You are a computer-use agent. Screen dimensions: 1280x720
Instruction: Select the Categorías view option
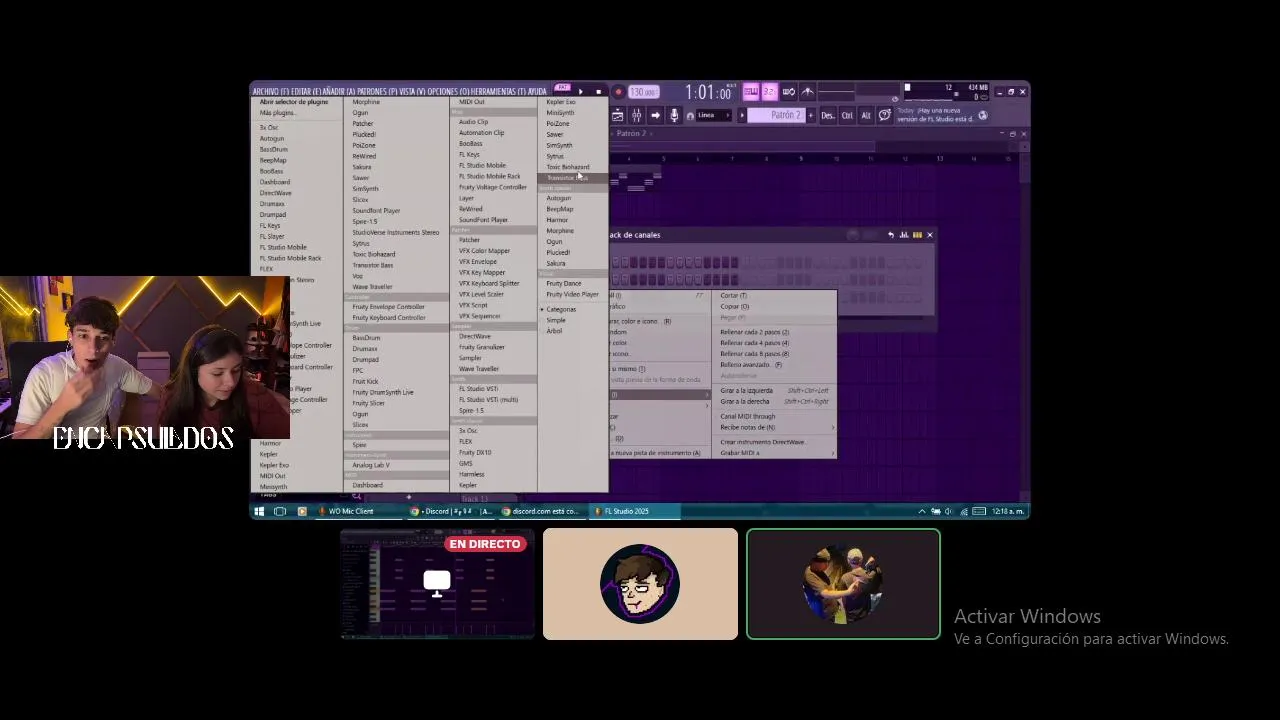coord(561,309)
